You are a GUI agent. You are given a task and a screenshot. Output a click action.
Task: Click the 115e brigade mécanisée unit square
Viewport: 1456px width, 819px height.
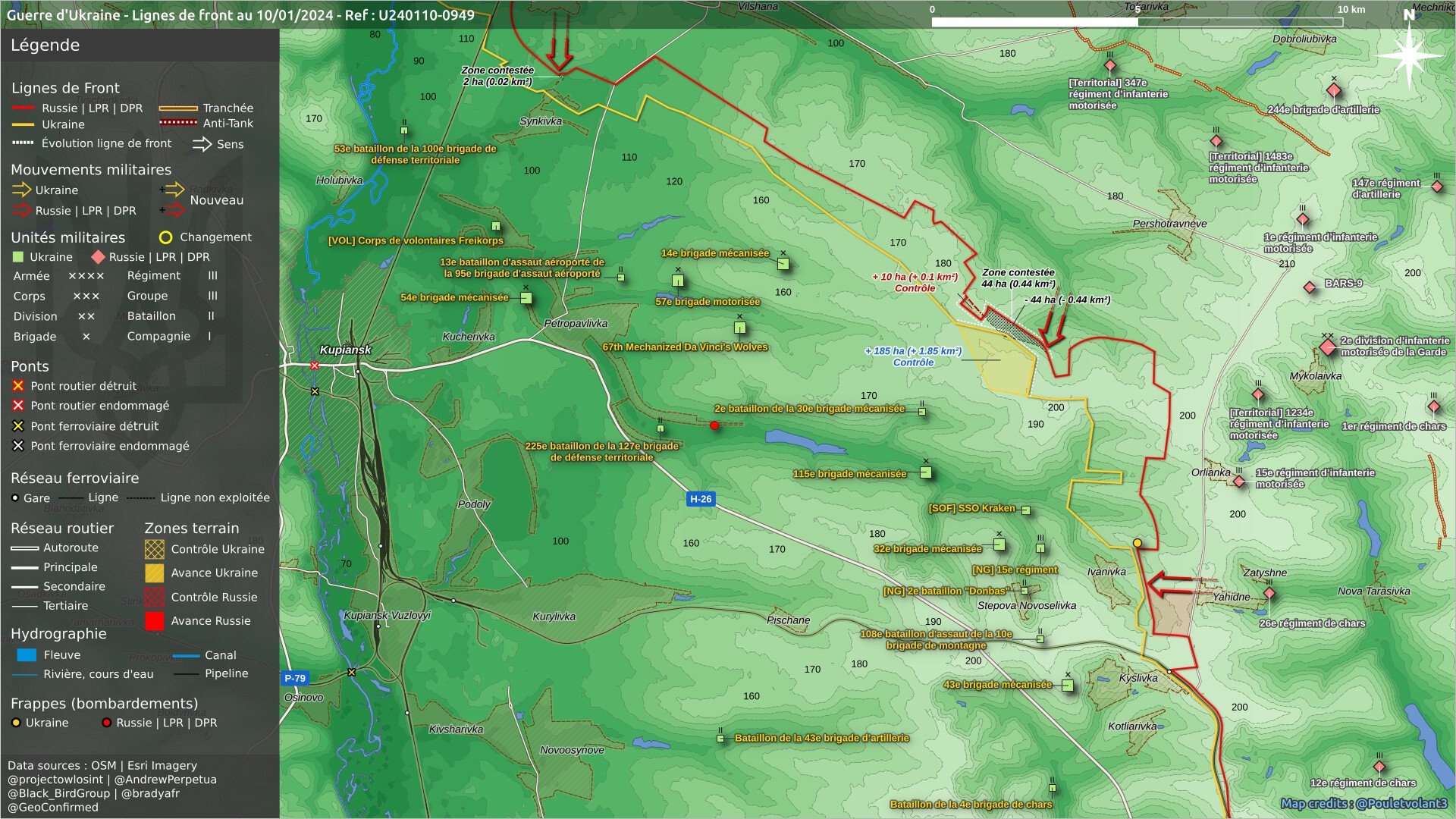[926, 472]
